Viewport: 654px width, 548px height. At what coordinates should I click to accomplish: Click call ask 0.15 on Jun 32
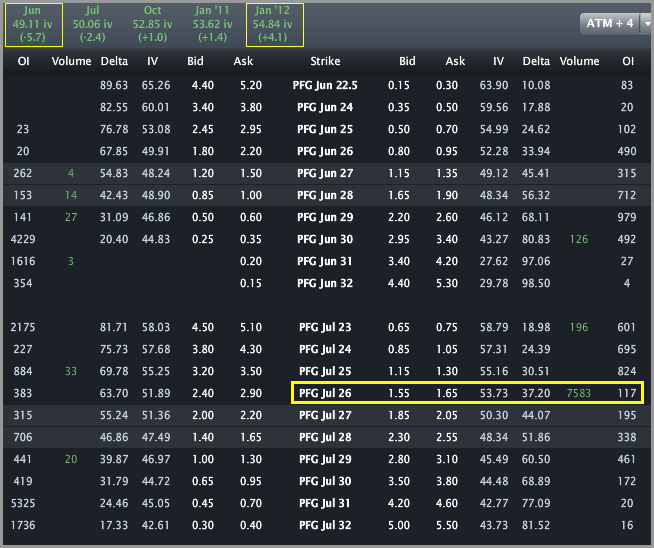251,284
